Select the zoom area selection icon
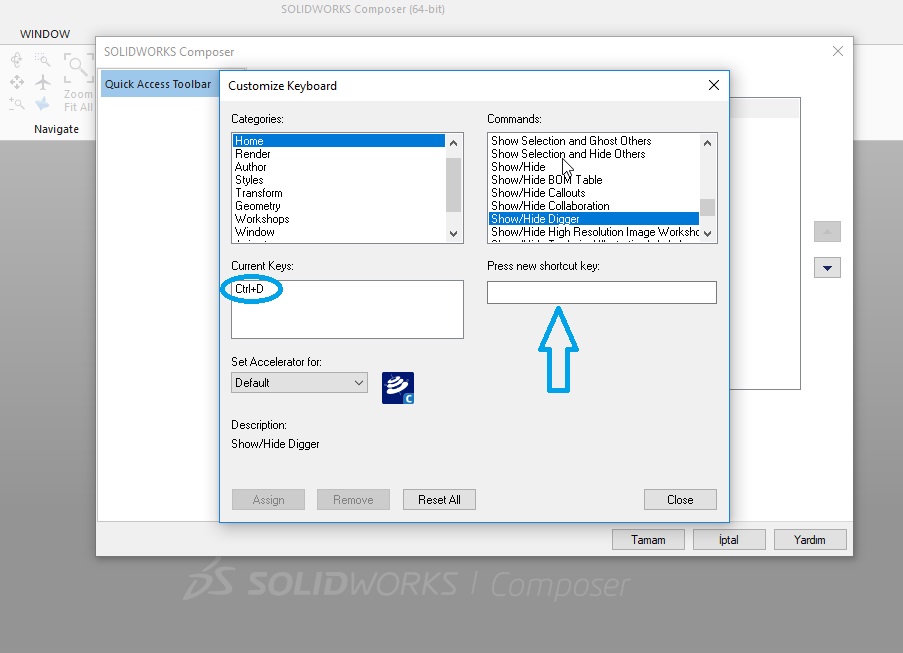The image size is (903, 653). (43, 60)
